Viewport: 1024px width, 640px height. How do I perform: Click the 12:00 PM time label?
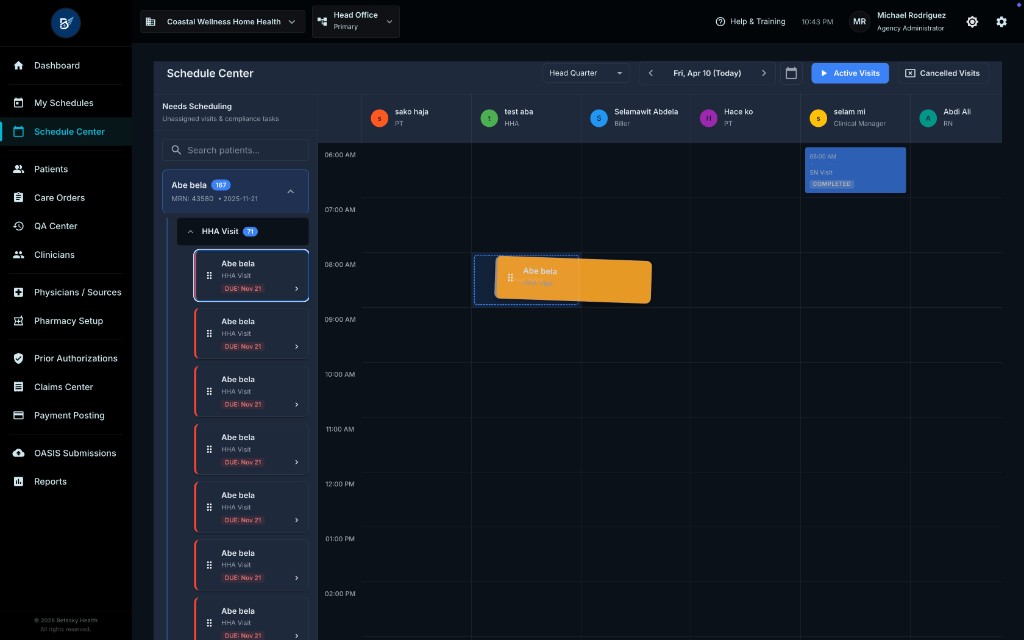click(340, 484)
